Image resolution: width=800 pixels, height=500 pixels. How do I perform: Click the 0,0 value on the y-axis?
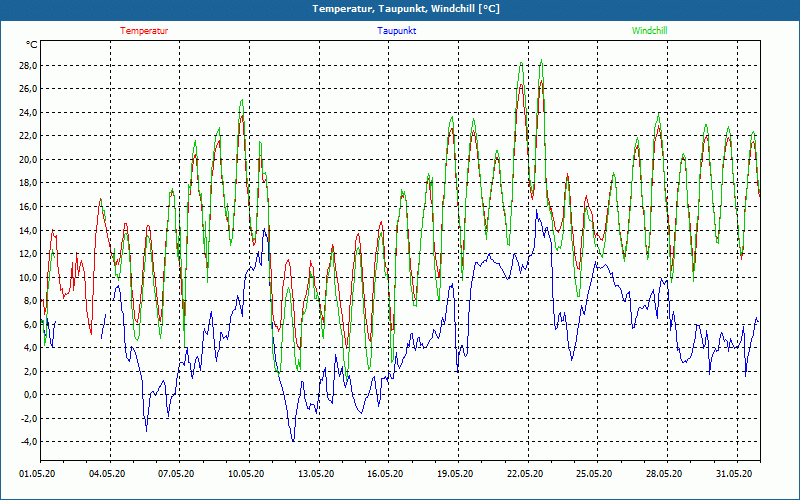[30, 394]
